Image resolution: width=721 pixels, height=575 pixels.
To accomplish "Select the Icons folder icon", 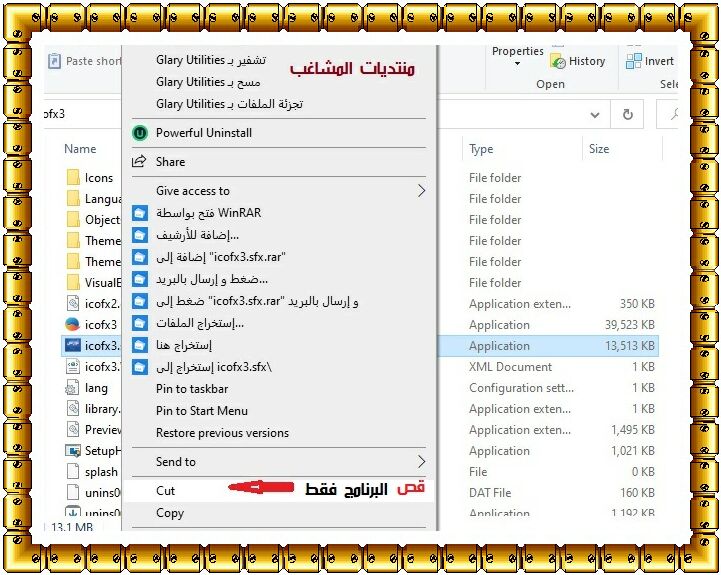I will pos(73,178).
